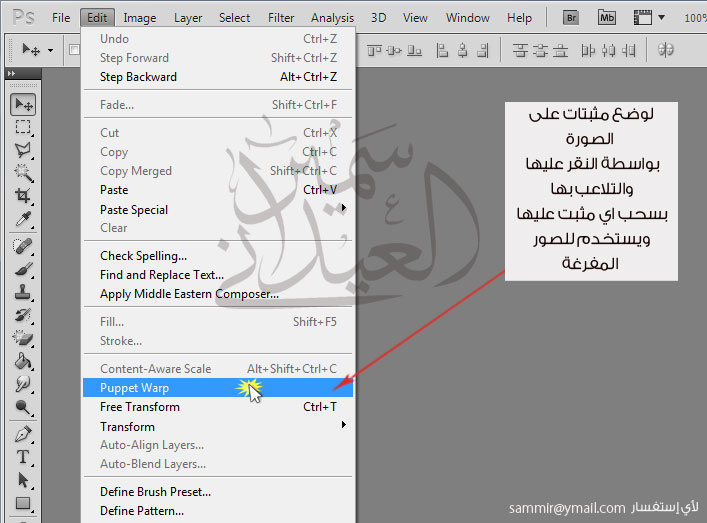The height and width of the screenshot is (523, 707).
Task: Select the Rectangle shape tool
Action: point(23,503)
